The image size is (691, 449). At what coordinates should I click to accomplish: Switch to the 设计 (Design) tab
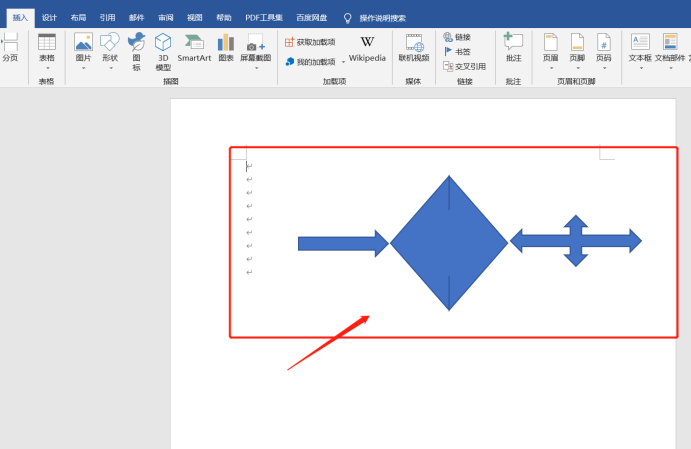[x=49, y=17]
